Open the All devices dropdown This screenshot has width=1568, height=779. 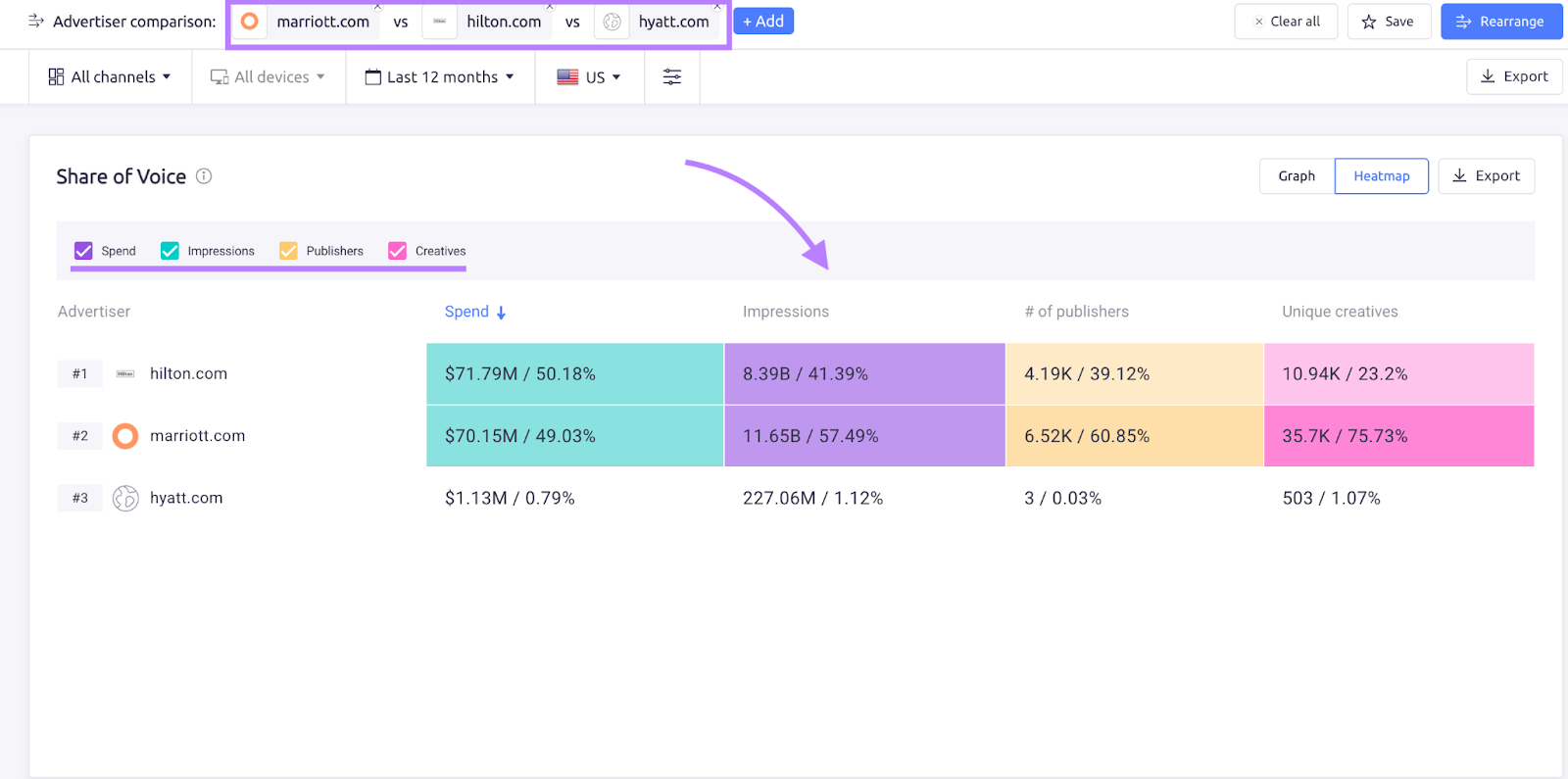click(269, 76)
